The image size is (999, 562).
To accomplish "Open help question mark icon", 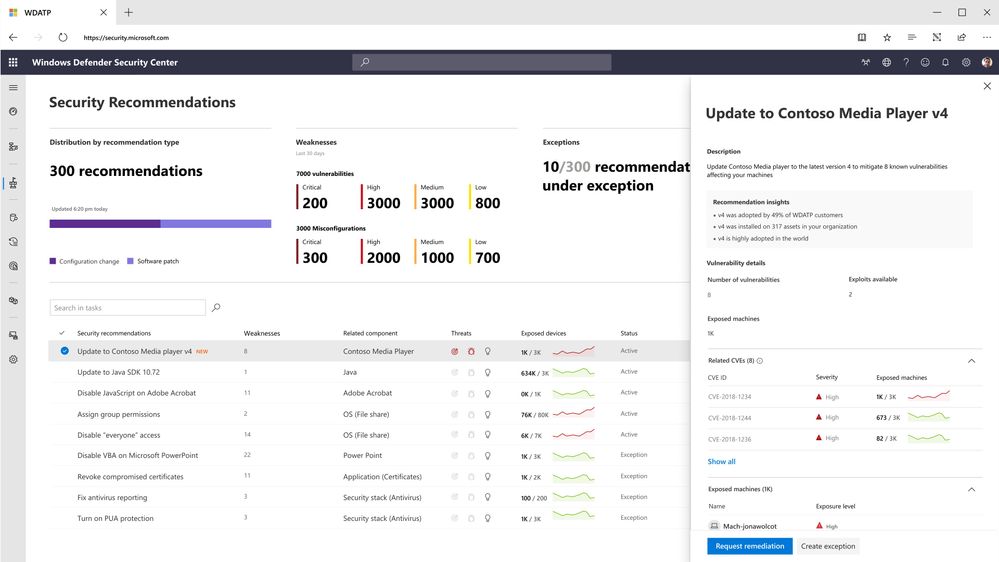I will (906, 62).
